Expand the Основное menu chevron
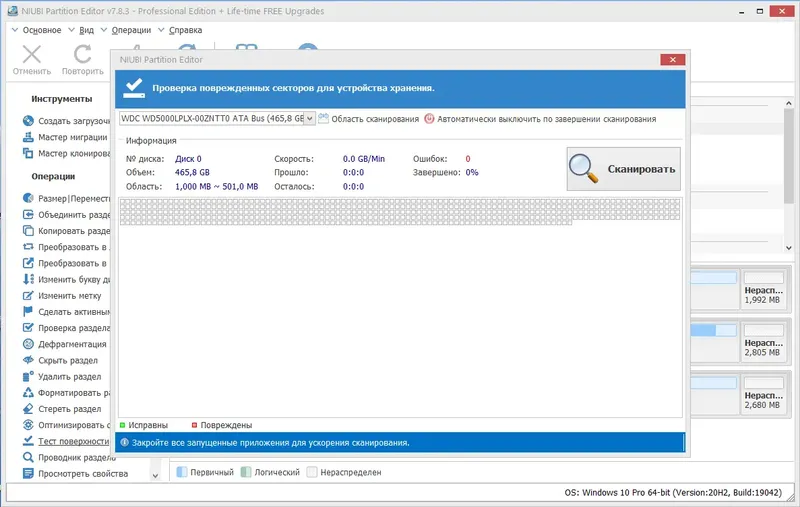800x507 pixels. [x=15, y=30]
